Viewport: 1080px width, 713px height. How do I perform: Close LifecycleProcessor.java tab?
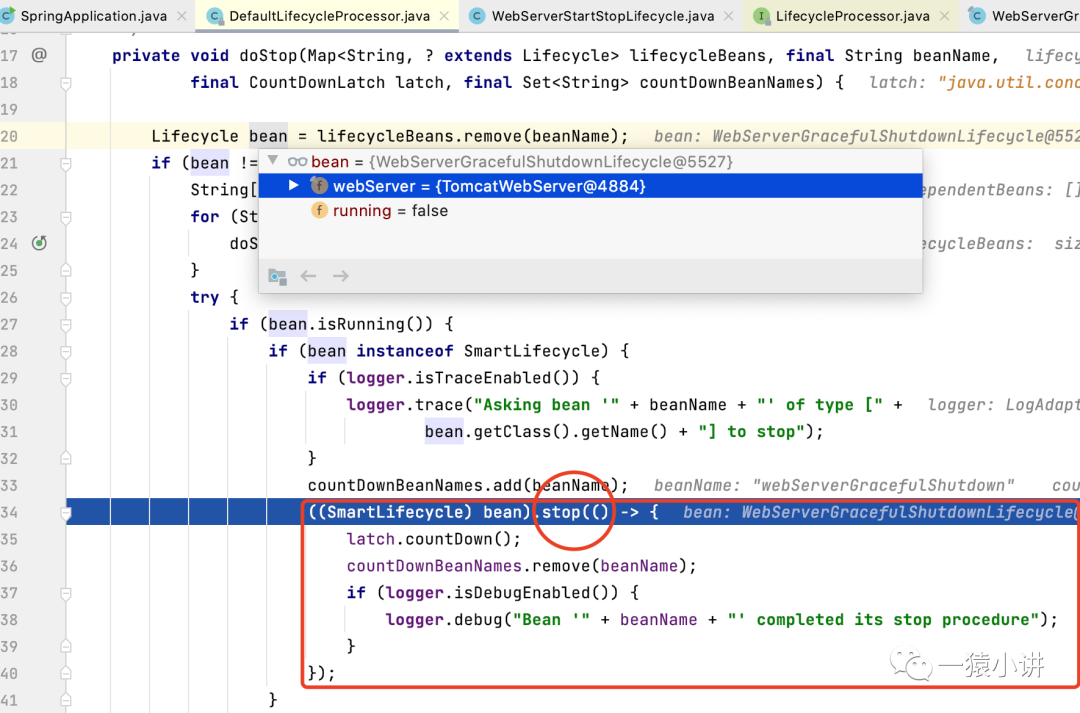(x=944, y=16)
